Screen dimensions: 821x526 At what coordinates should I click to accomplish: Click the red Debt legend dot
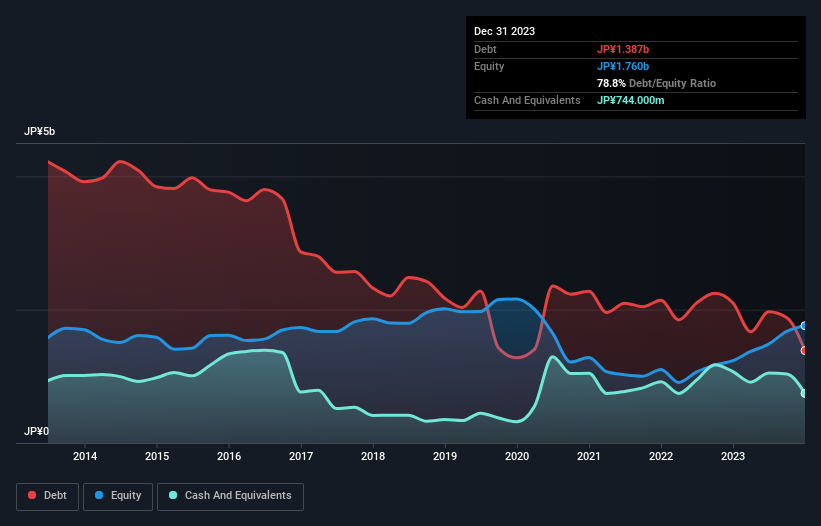(x=32, y=495)
